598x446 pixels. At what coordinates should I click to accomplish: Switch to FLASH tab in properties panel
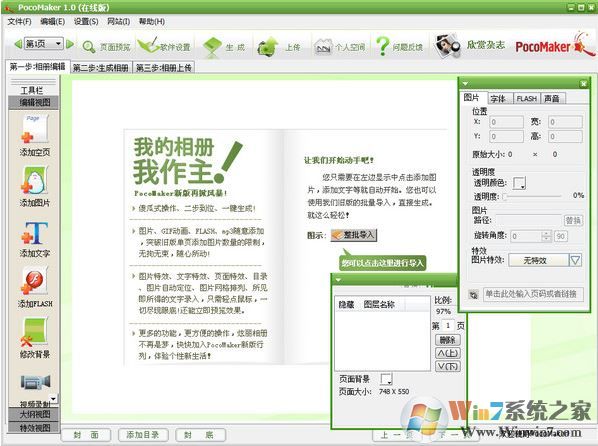click(x=526, y=98)
